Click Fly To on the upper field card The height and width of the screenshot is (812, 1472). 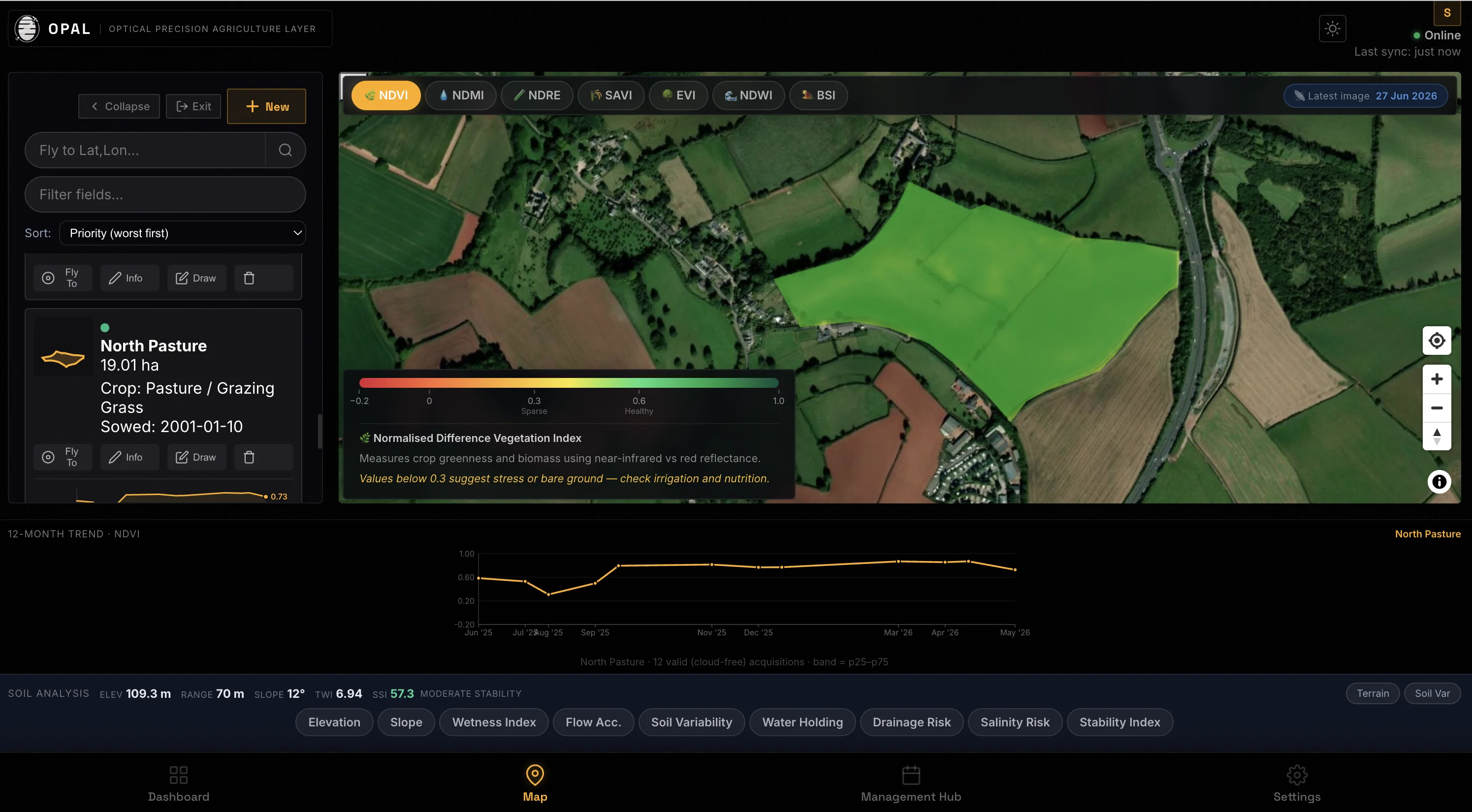pos(63,278)
